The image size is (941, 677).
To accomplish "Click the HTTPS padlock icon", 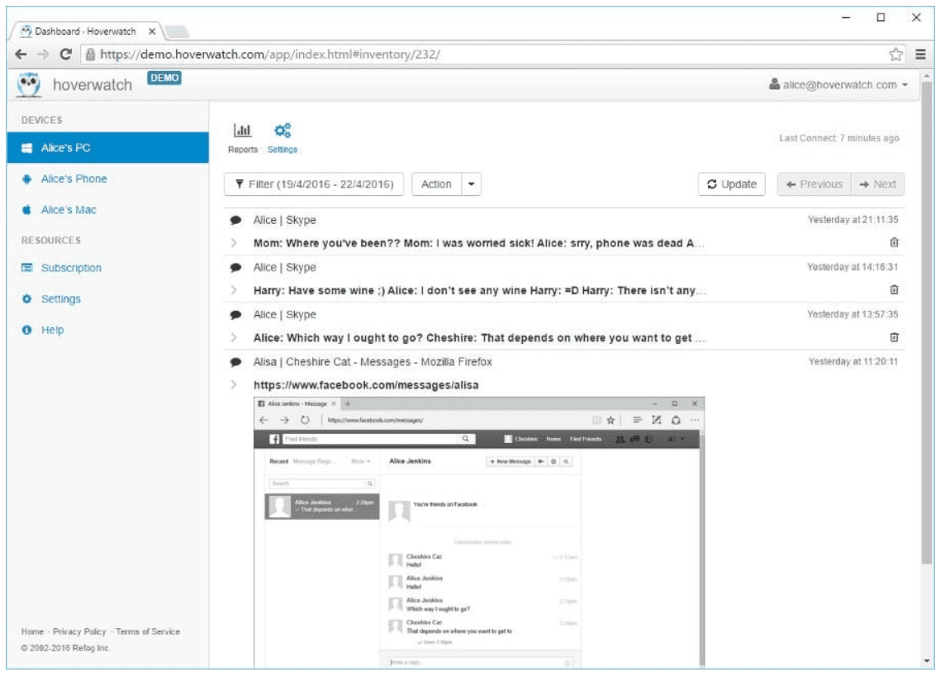I will click(x=90, y=55).
